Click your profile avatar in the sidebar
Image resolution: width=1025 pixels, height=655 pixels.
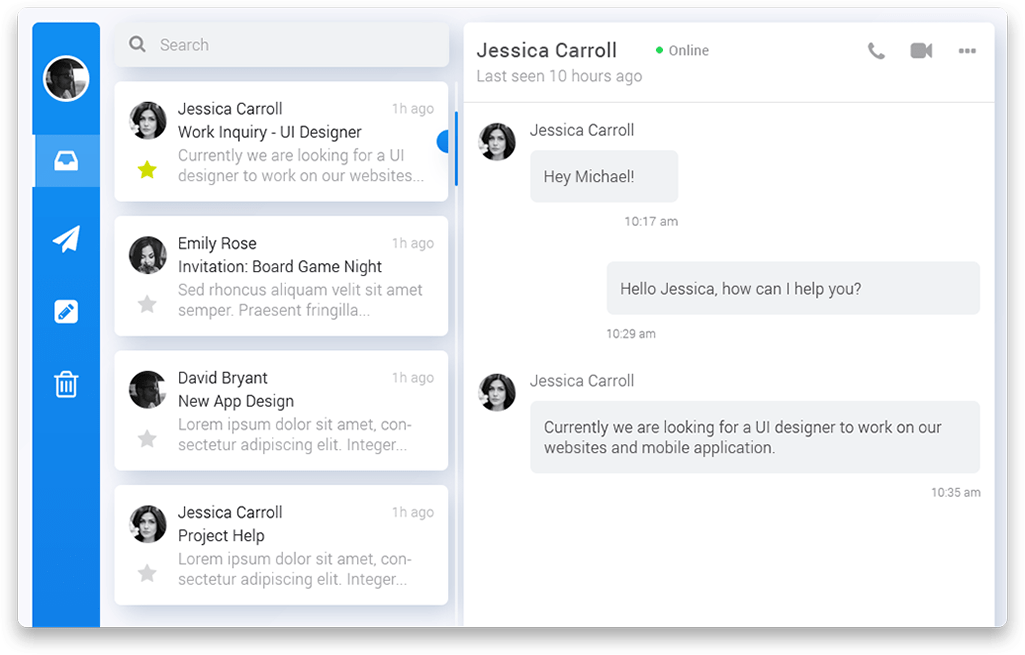[66, 79]
